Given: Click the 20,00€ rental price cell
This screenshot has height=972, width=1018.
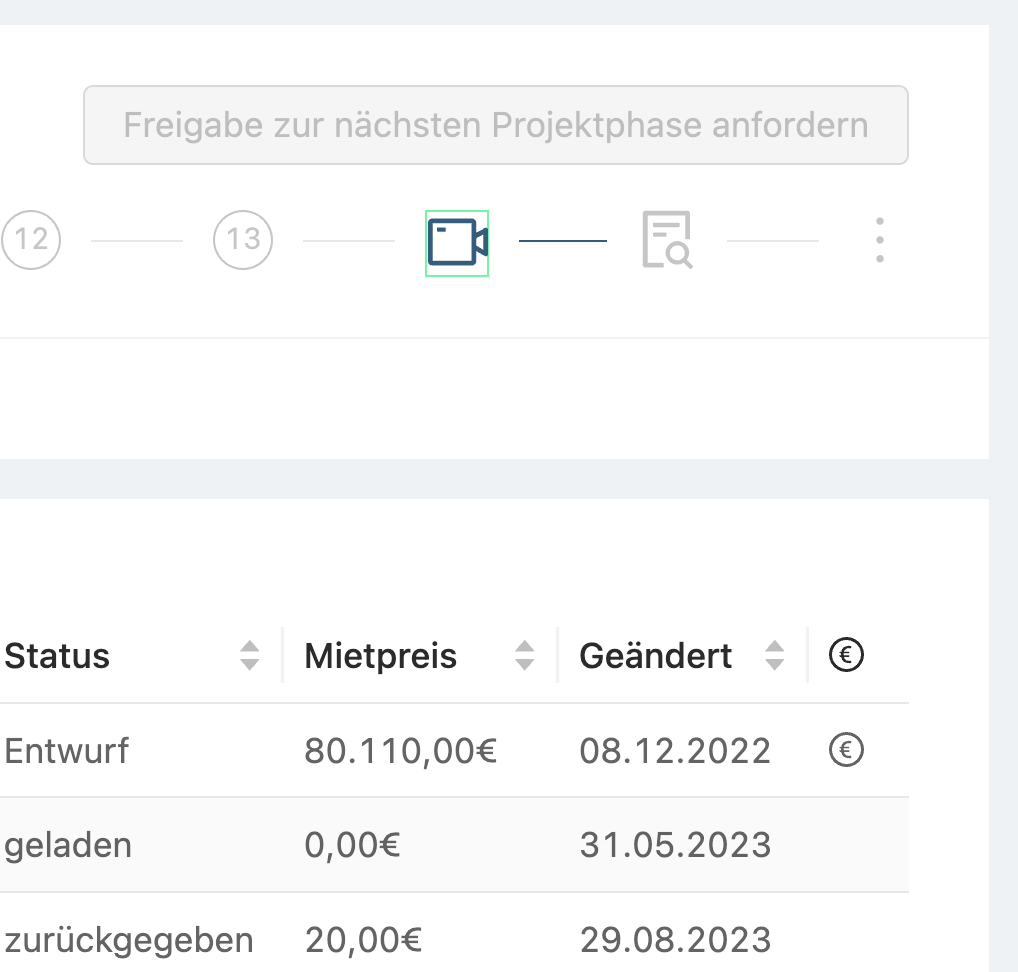Looking at the screenshot, I should [363, 940].
